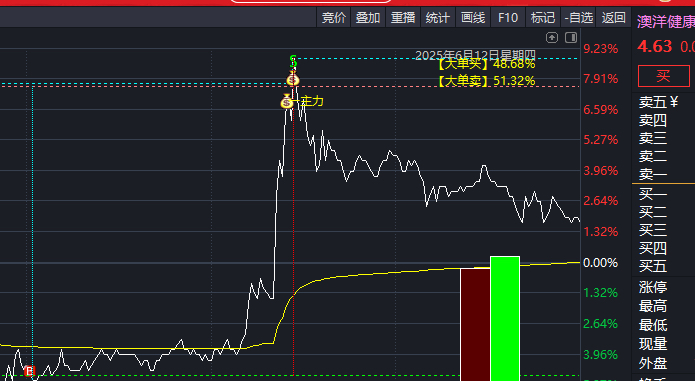Open the 竞价 auction view
Screen dimensions: 695x381
coord(333,18)
